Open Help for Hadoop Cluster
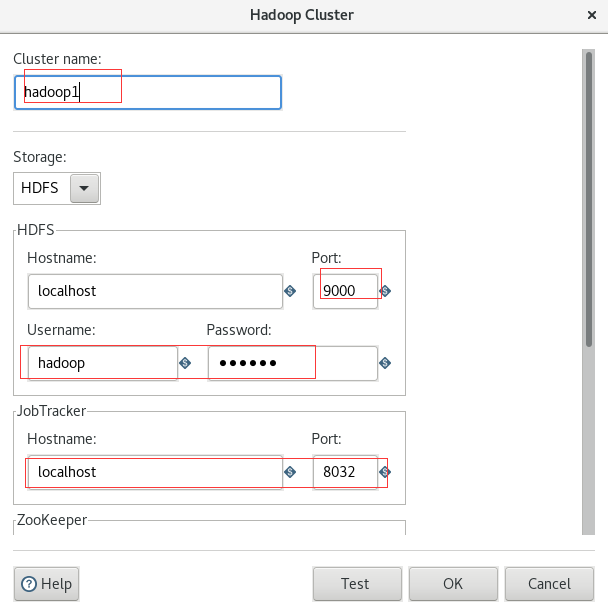 (46, 584)
